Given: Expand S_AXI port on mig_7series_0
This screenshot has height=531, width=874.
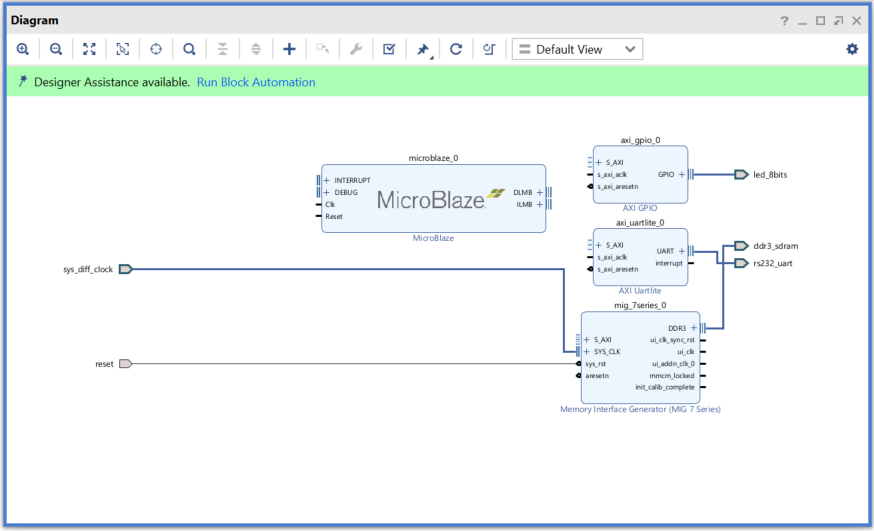Looking at the screenshot, I should coord(586,340).
